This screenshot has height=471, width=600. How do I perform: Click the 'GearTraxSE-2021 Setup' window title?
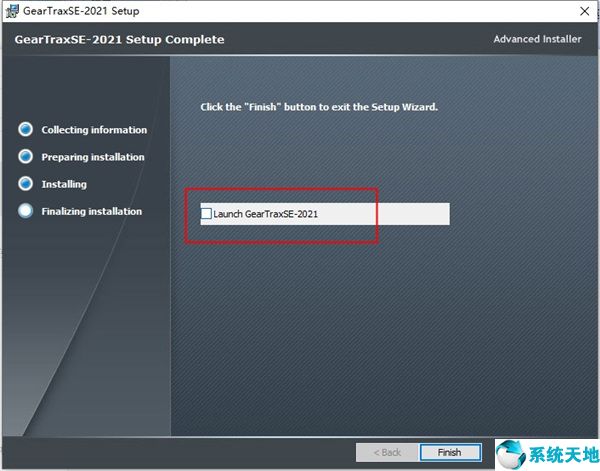(81, 11)
